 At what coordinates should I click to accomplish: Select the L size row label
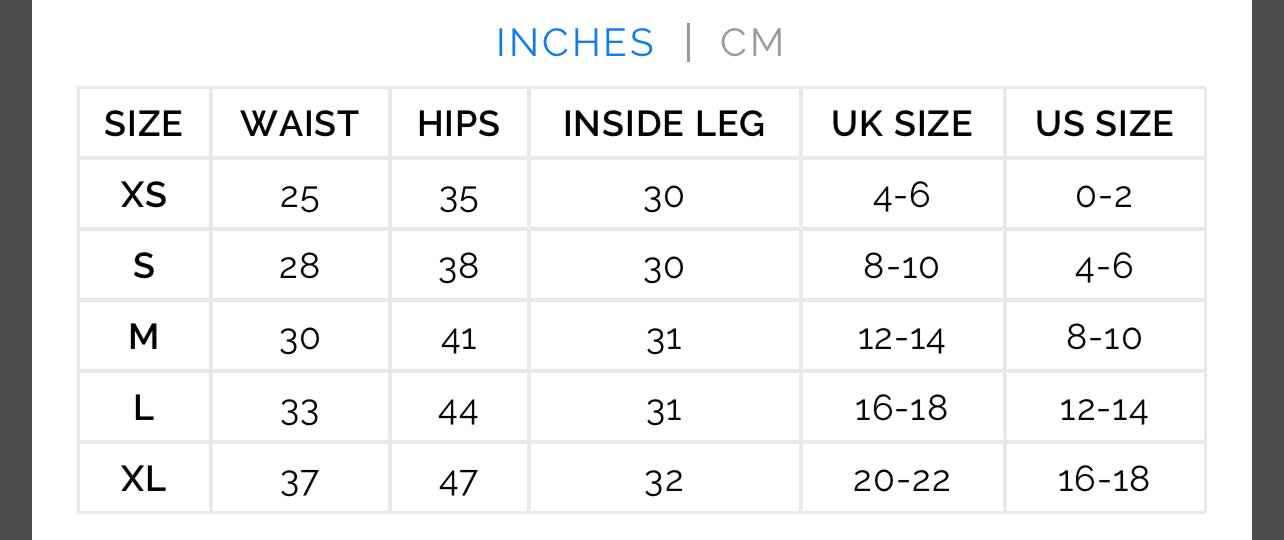click(x=144, y=409)
